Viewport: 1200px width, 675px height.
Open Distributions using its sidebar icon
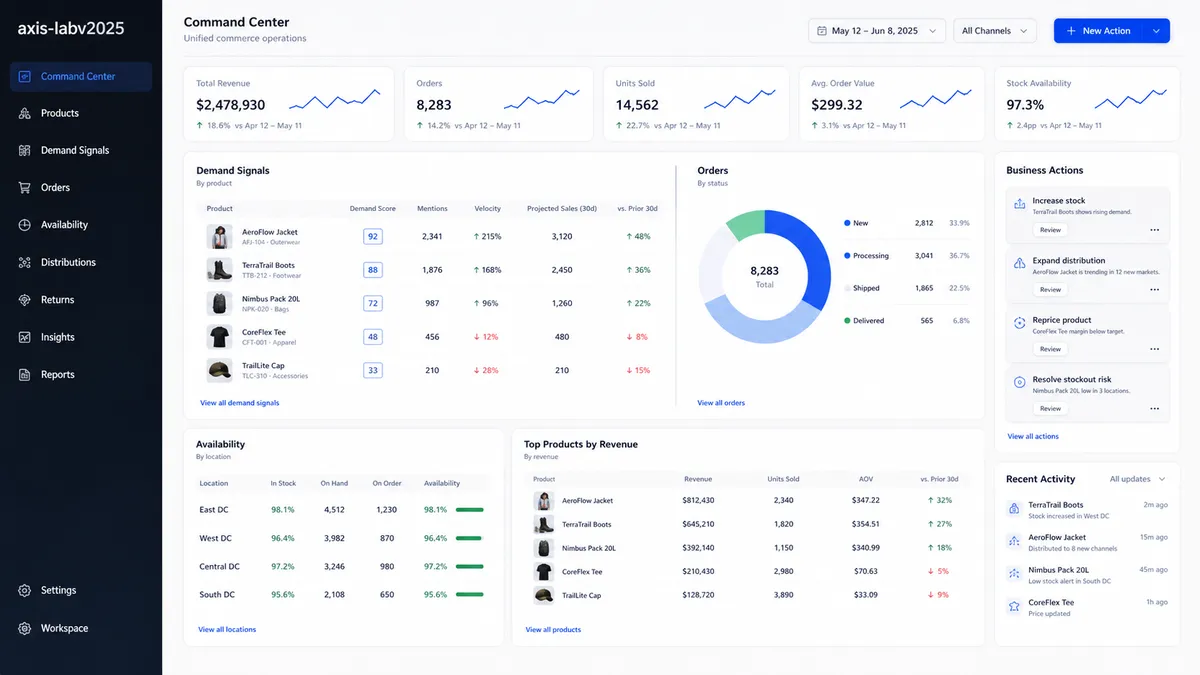click(x=24, y=263)
